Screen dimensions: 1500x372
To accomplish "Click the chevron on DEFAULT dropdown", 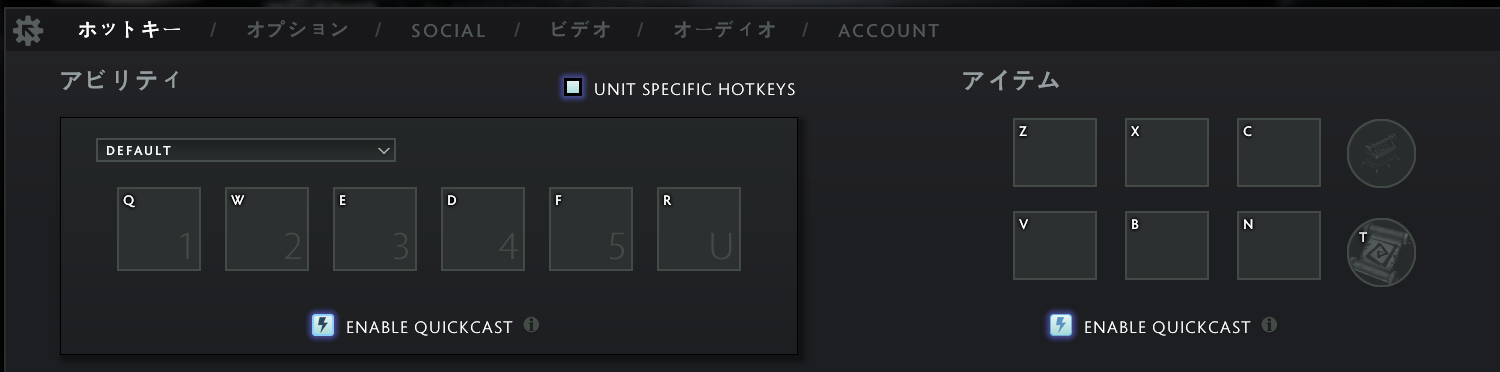I will [x=384, y=150].
